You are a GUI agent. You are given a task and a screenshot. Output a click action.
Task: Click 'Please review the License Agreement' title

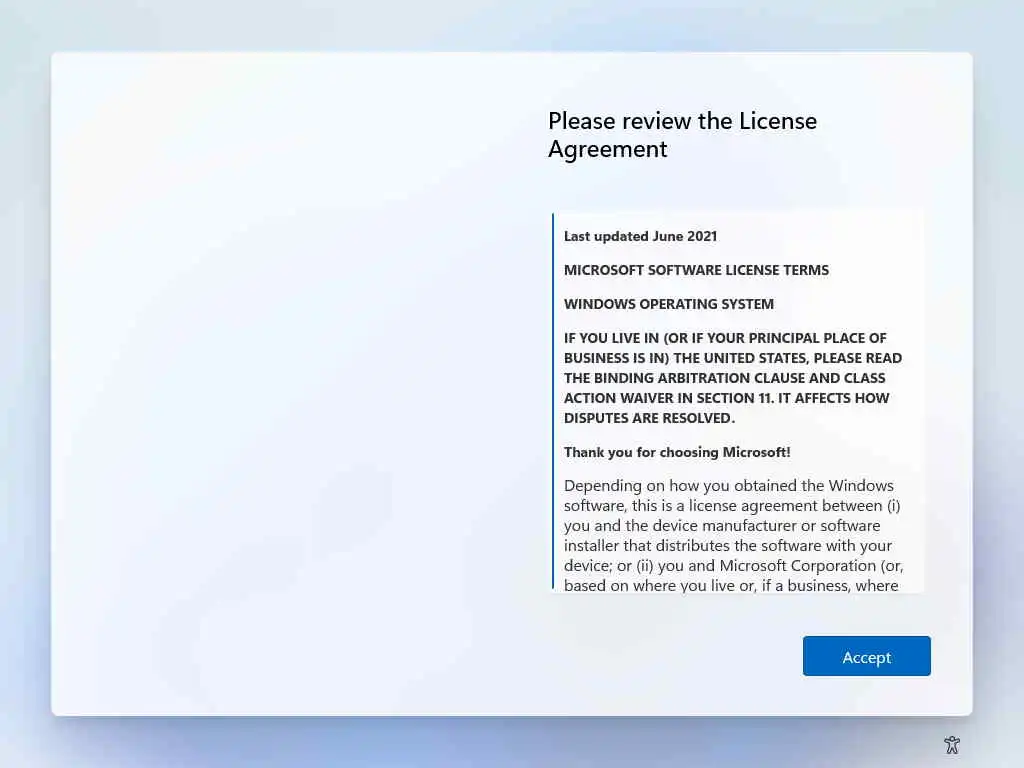tap(682, 135)
